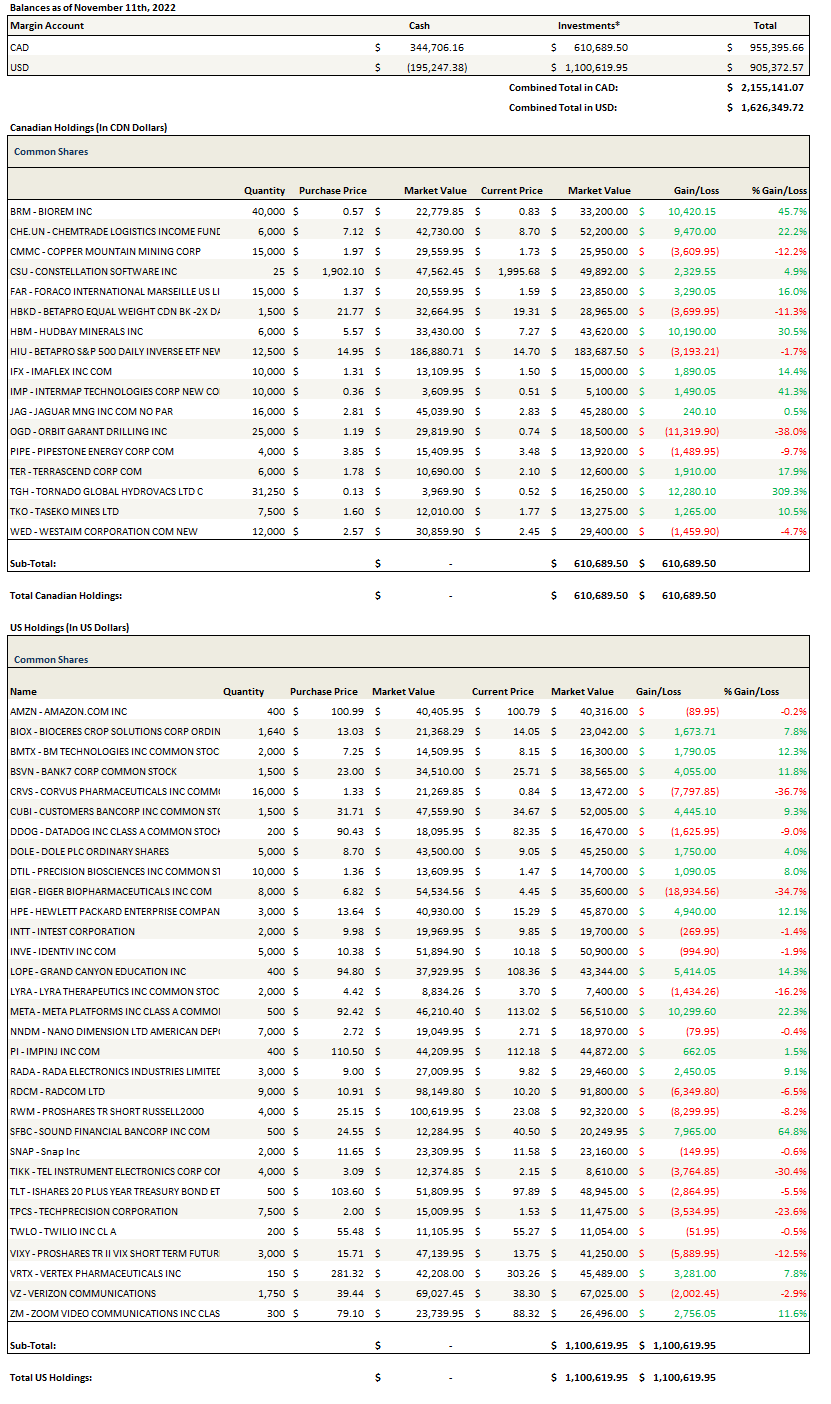The width and height of the screenshot is (831, 1404).
Task: Select the META Platforms gain 10,299.60 cell
Action: click(689, 1011)
